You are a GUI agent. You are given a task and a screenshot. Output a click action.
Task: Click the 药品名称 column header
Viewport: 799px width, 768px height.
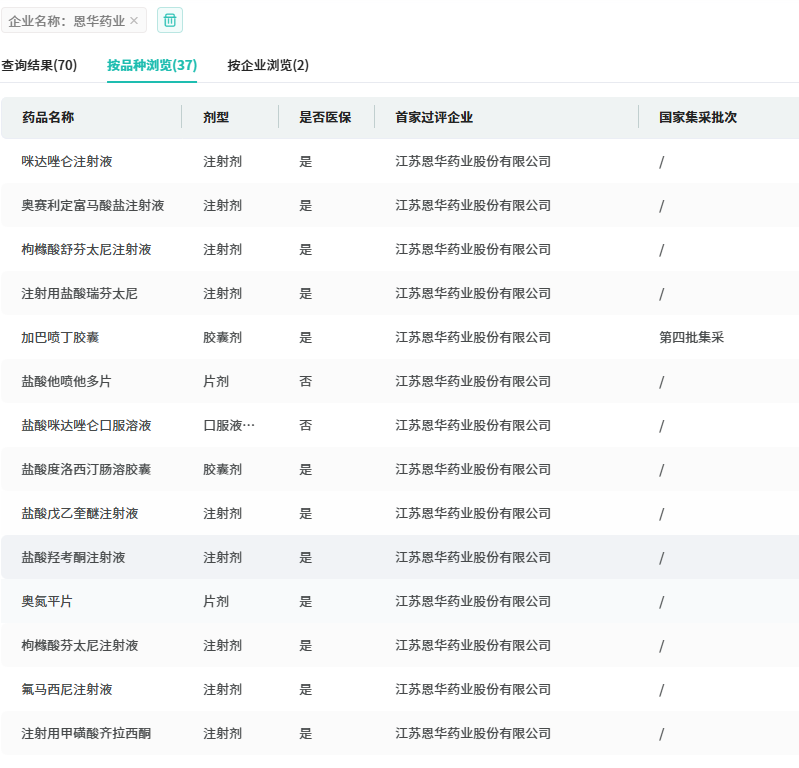point(48,117)
